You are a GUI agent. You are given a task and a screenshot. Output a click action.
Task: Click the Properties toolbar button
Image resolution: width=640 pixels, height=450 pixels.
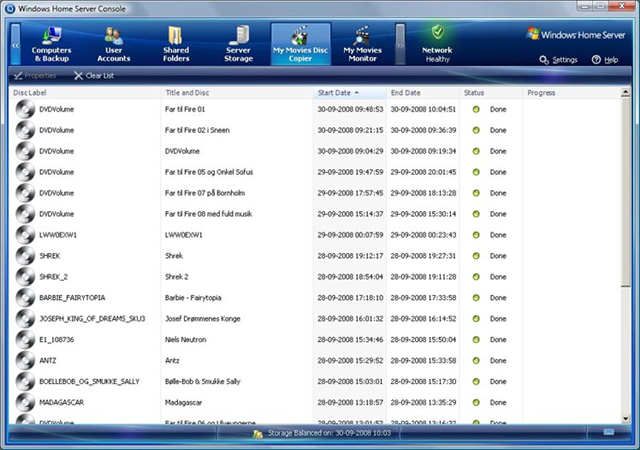pyautogui.click(x=35, y=76)
